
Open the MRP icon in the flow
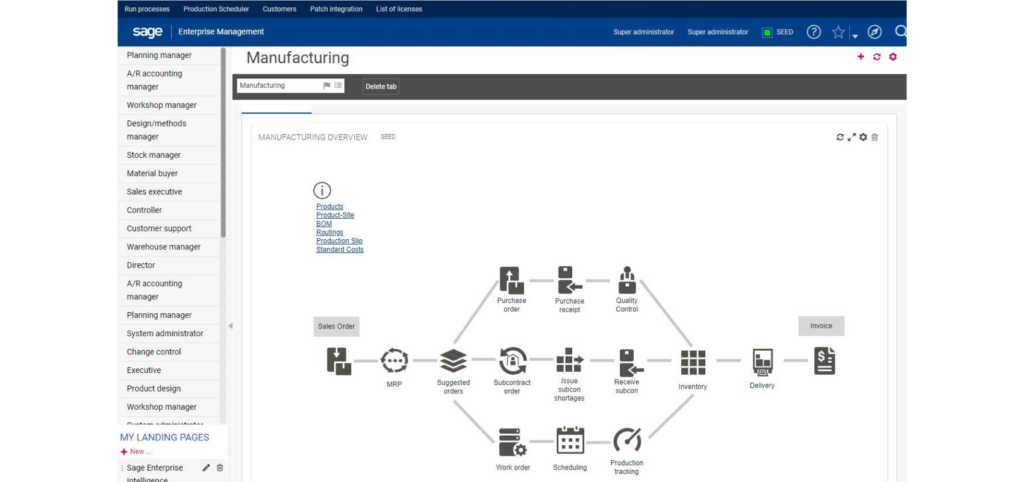[394, 361]
